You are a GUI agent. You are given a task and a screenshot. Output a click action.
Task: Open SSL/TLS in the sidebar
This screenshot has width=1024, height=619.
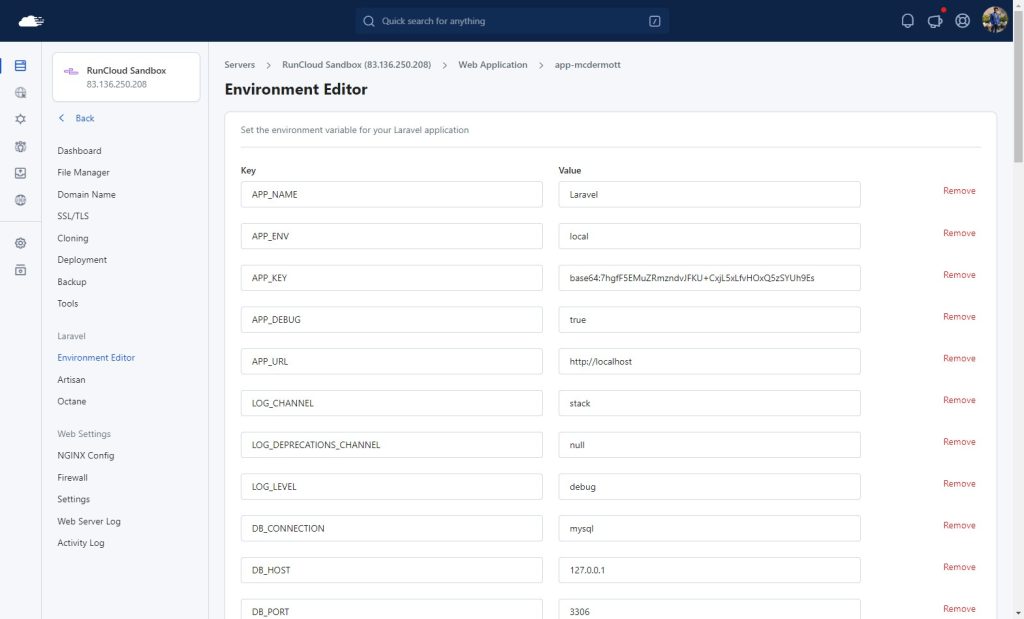72,216
